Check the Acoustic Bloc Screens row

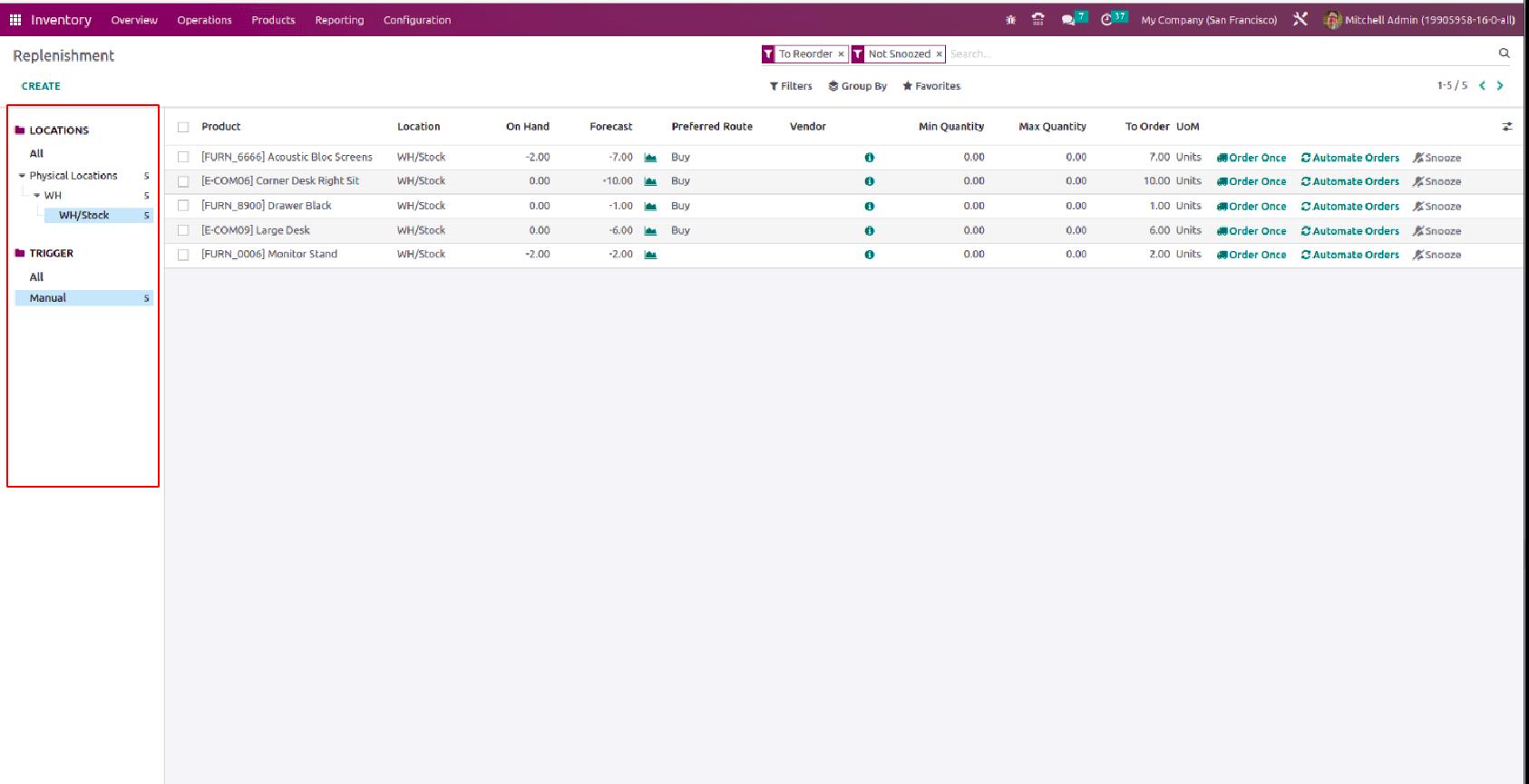(x=183, y=157)
